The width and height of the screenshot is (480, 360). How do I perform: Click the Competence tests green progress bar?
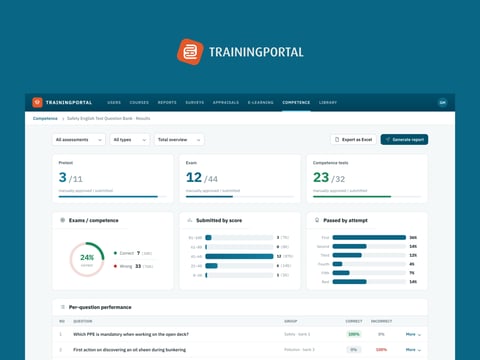tap(367, 197)
